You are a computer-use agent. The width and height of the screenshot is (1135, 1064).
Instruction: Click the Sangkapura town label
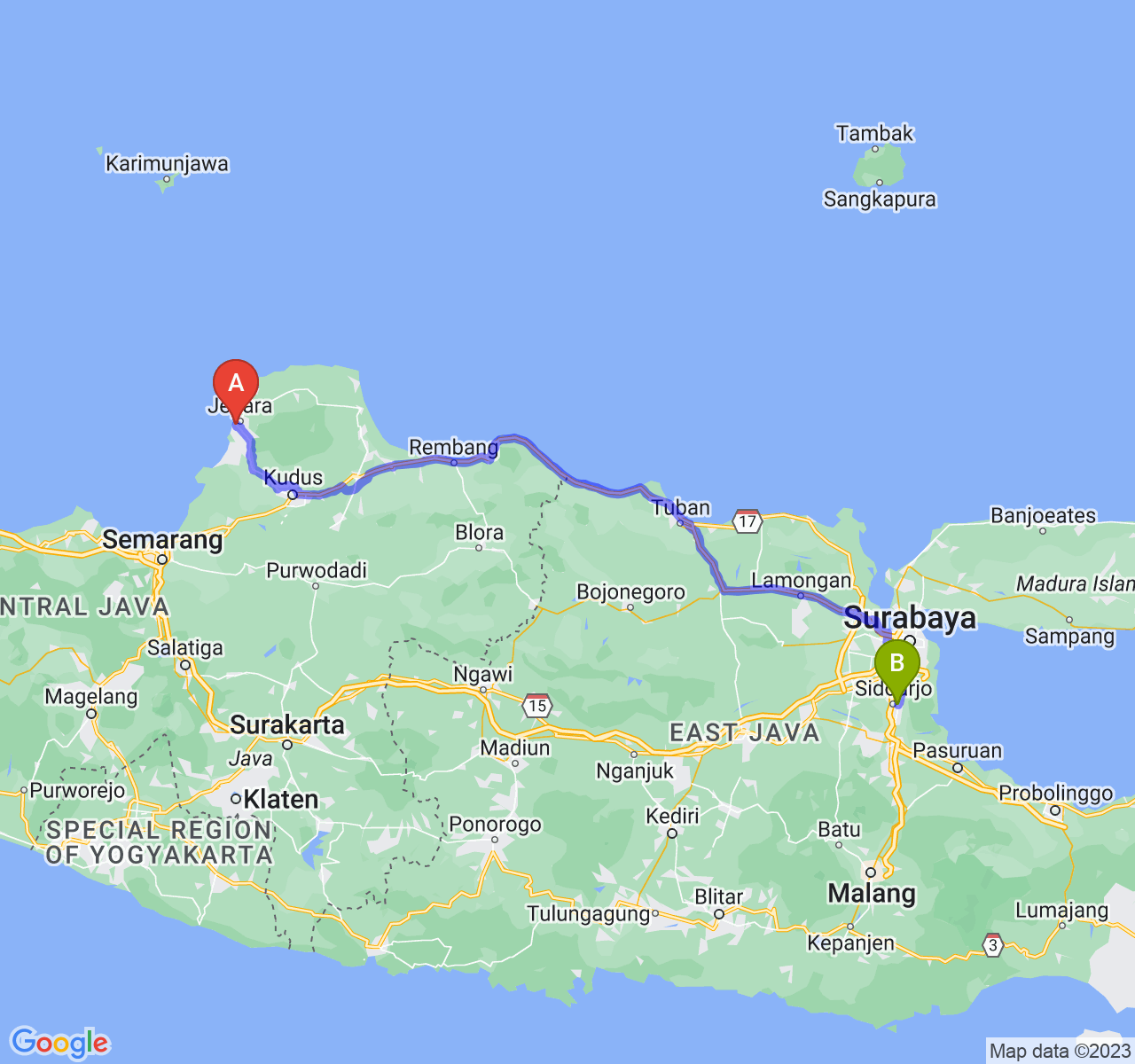[880, 199]
